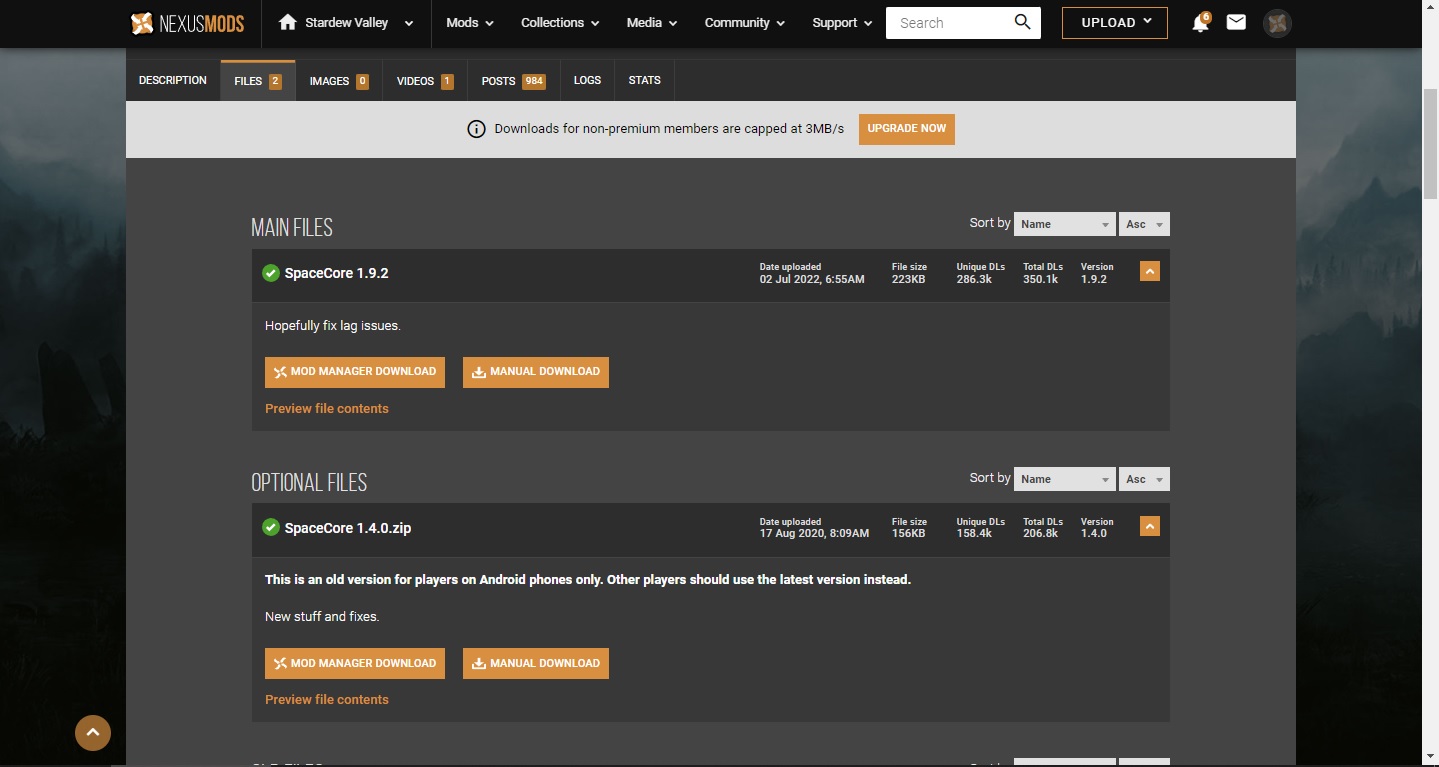
Task: Click the Android old version warning text
Action: [588, 580]
